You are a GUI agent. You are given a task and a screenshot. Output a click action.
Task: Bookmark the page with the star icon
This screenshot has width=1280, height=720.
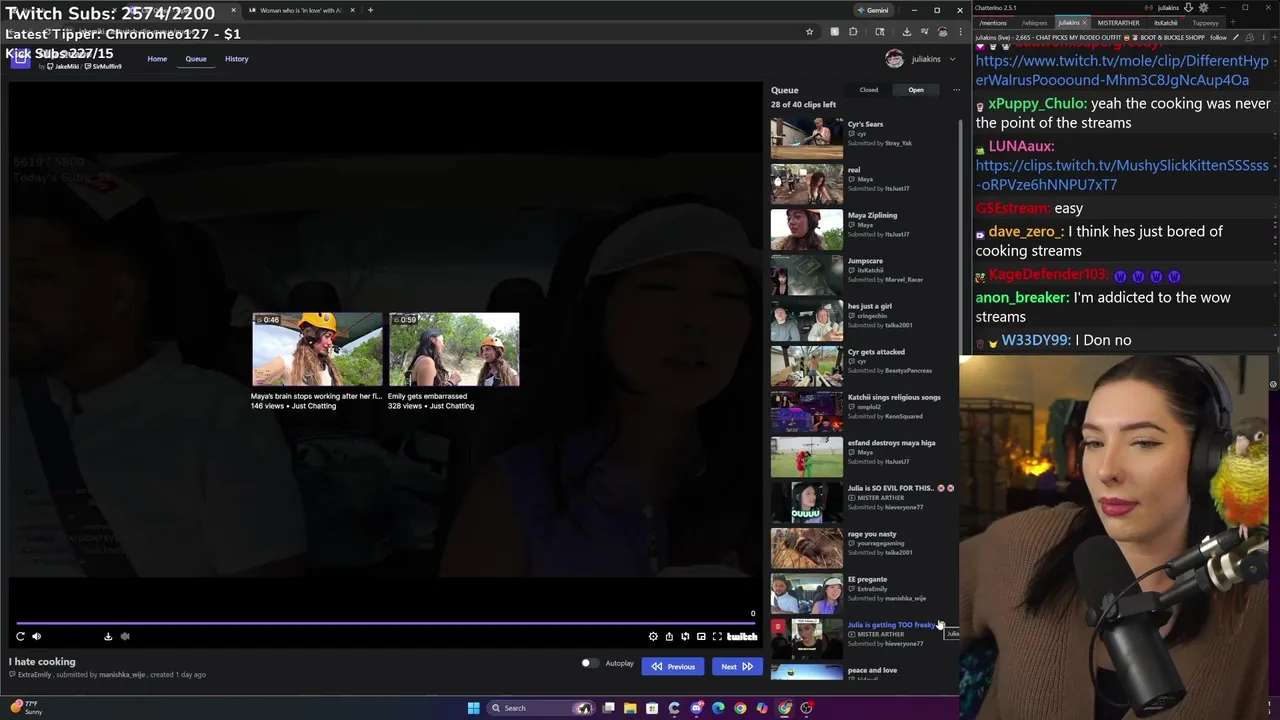[809, 32]
